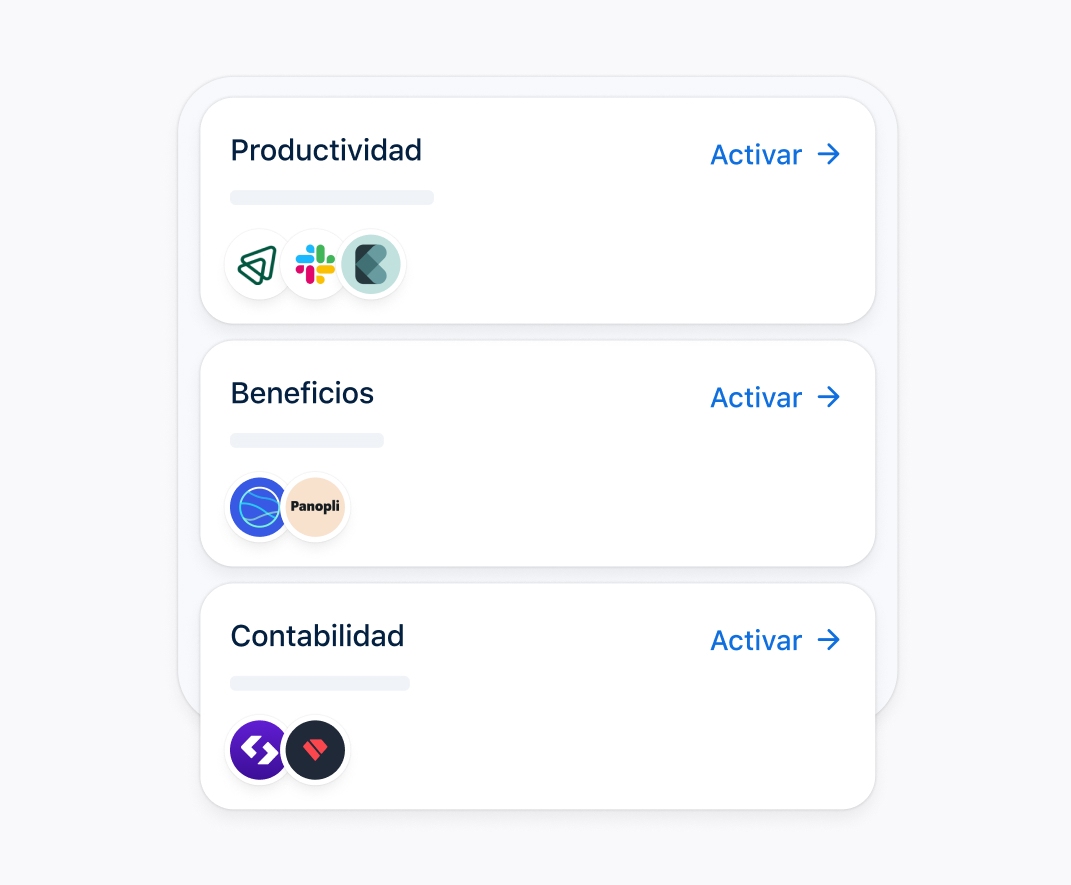This screenshot has height=885, width=1071.
Task: Click the arrow beside Beneficios' Activar
Action: coord(829,397)
